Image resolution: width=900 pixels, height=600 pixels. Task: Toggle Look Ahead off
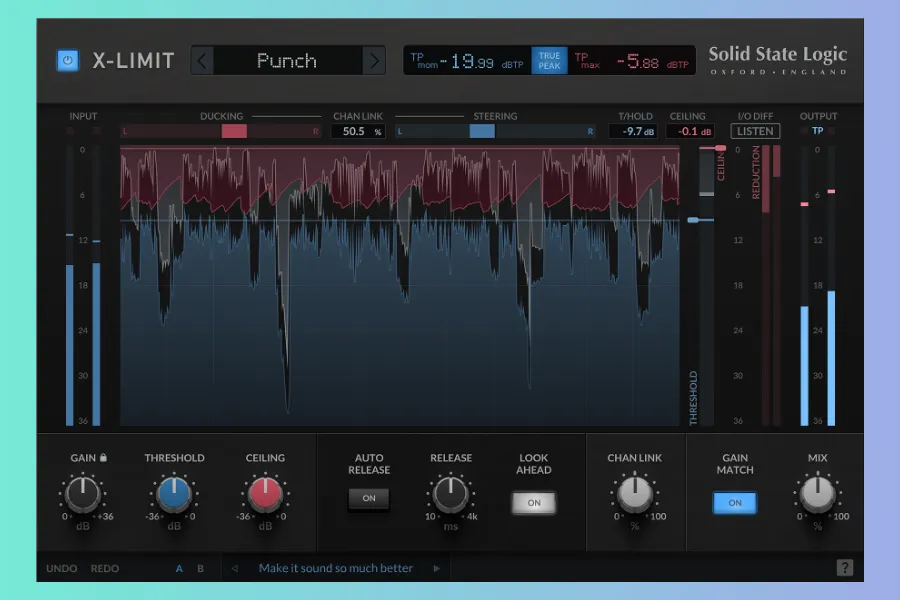[x=534, y=503]
